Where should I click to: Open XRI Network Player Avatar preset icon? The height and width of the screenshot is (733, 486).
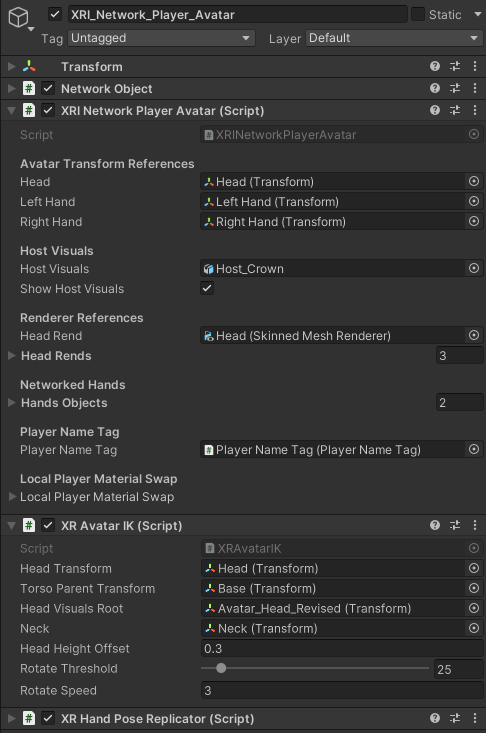455,110
